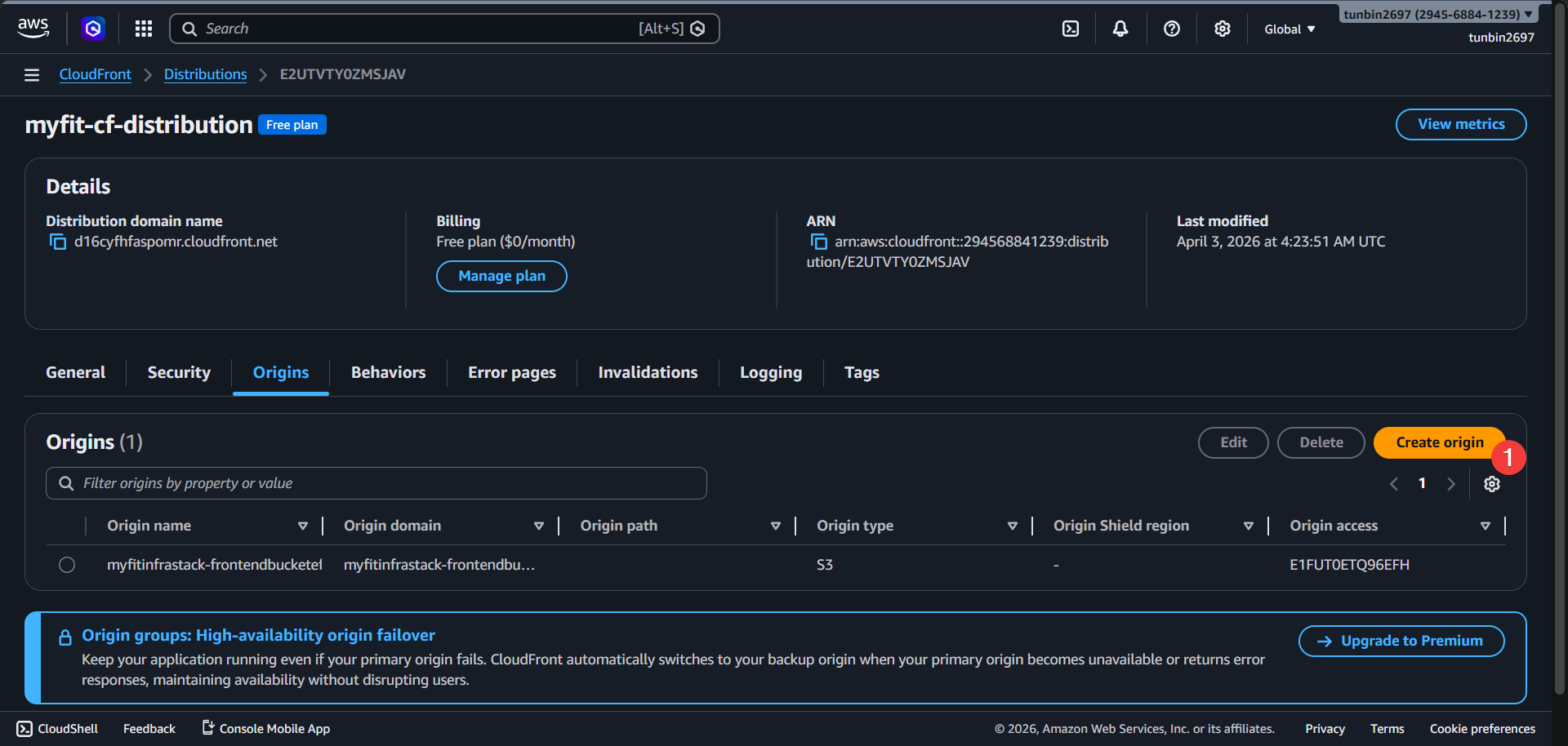
Task: Open the notifications bell
Action: (1120, 28)
